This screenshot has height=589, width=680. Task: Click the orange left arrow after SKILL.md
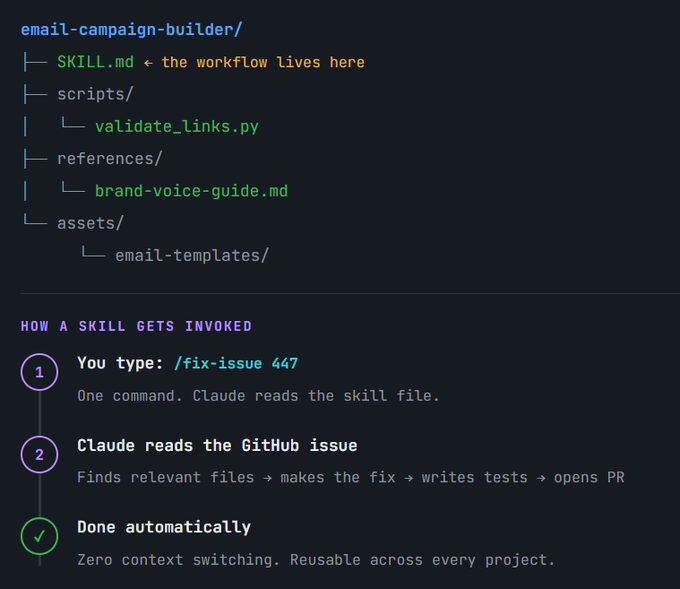(x=148, y=63)
